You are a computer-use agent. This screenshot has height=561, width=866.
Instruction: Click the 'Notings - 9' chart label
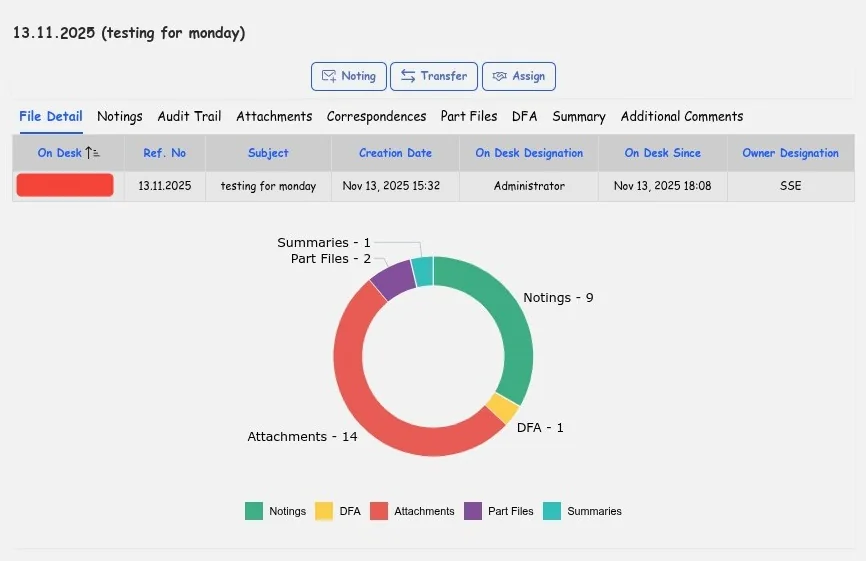pos(558,298)
